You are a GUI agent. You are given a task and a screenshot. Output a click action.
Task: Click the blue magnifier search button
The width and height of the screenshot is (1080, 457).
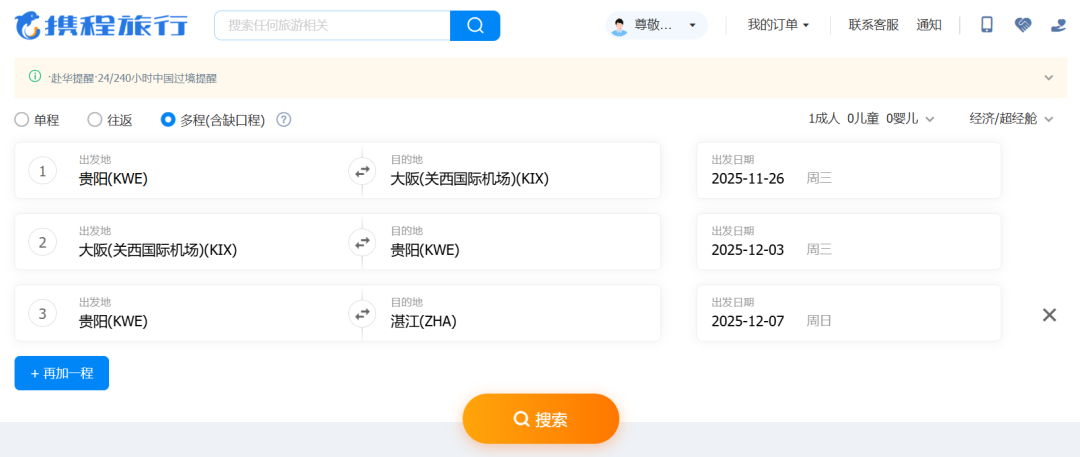pyautogui.click(x=475, y=26)
